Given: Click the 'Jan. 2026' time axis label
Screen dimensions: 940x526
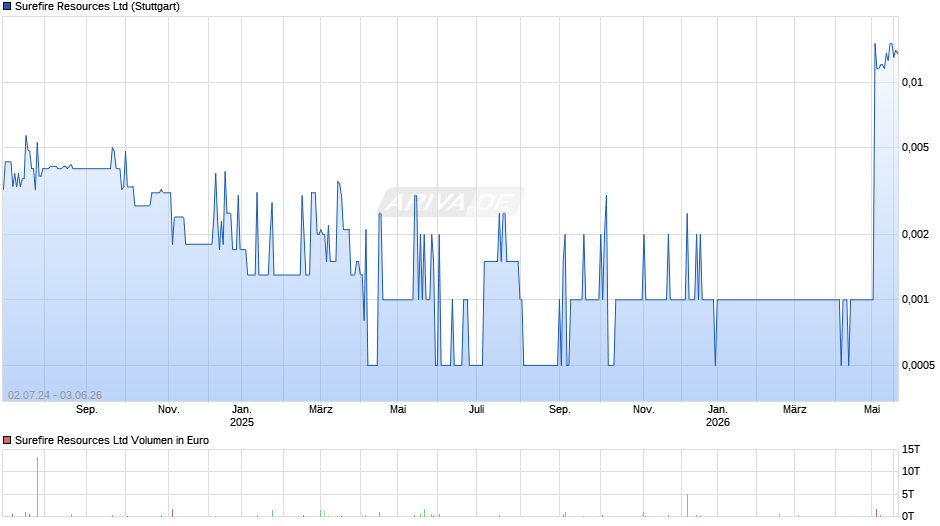Looking at the screenshot, I should (718, 416).
